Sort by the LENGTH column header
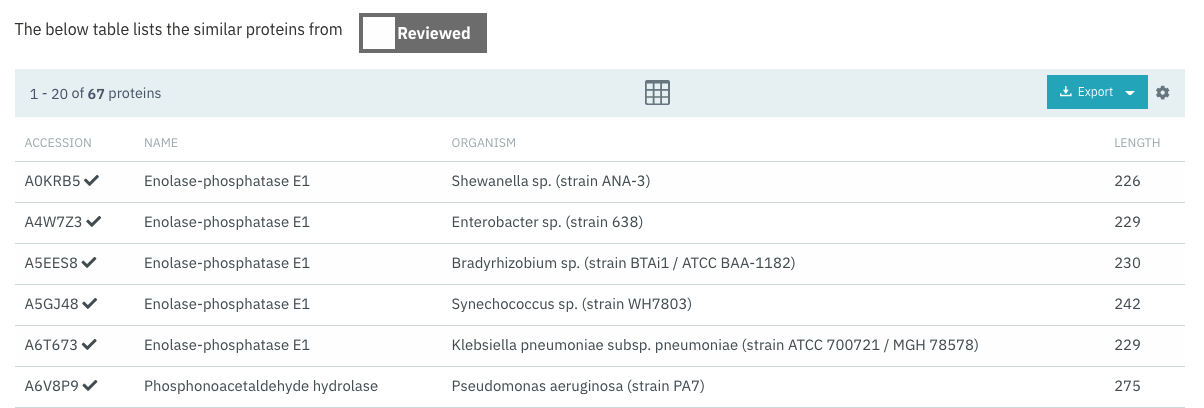 (1137, 143)
